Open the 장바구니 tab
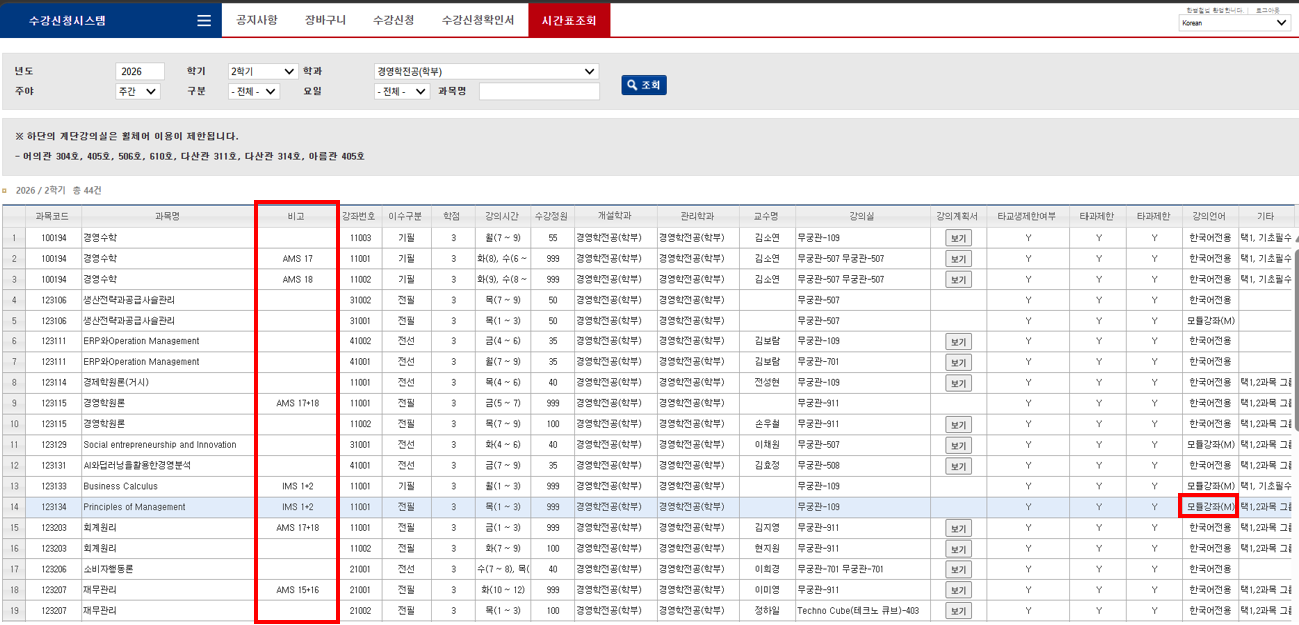This screenshot has height=625, width=1299. coord(325,20)
